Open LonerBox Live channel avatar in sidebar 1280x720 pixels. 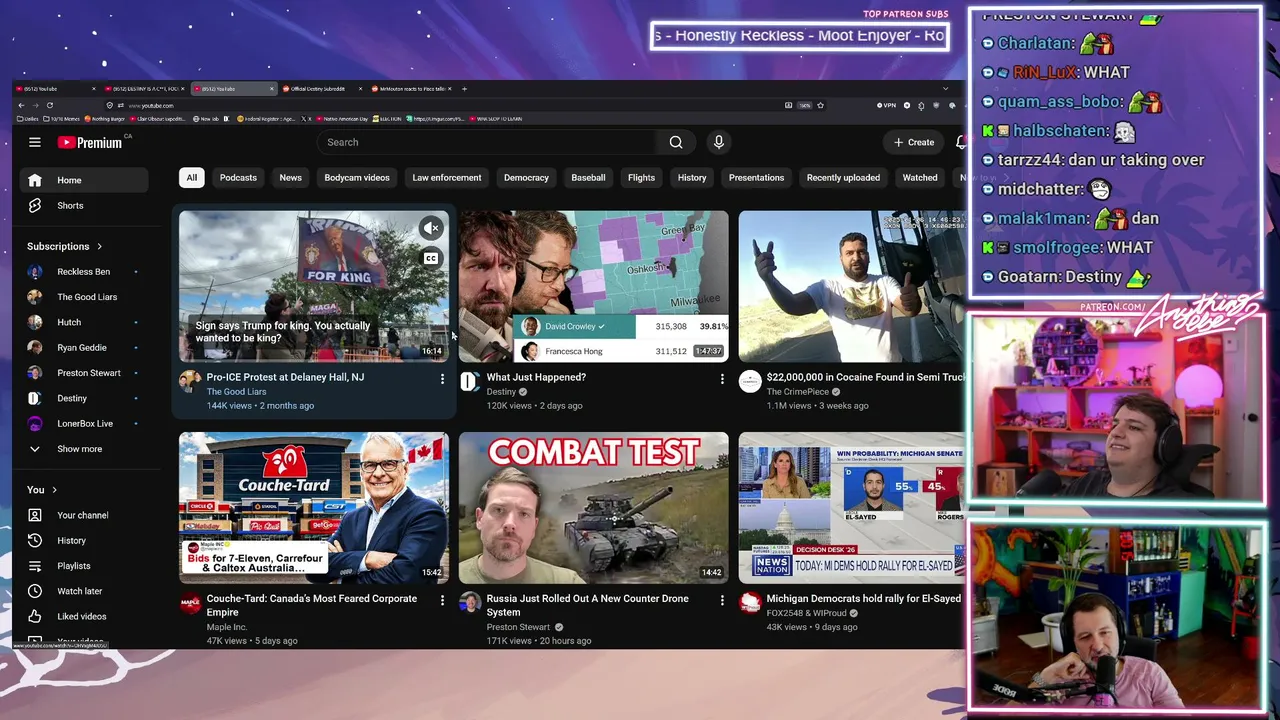click(35, 423)
